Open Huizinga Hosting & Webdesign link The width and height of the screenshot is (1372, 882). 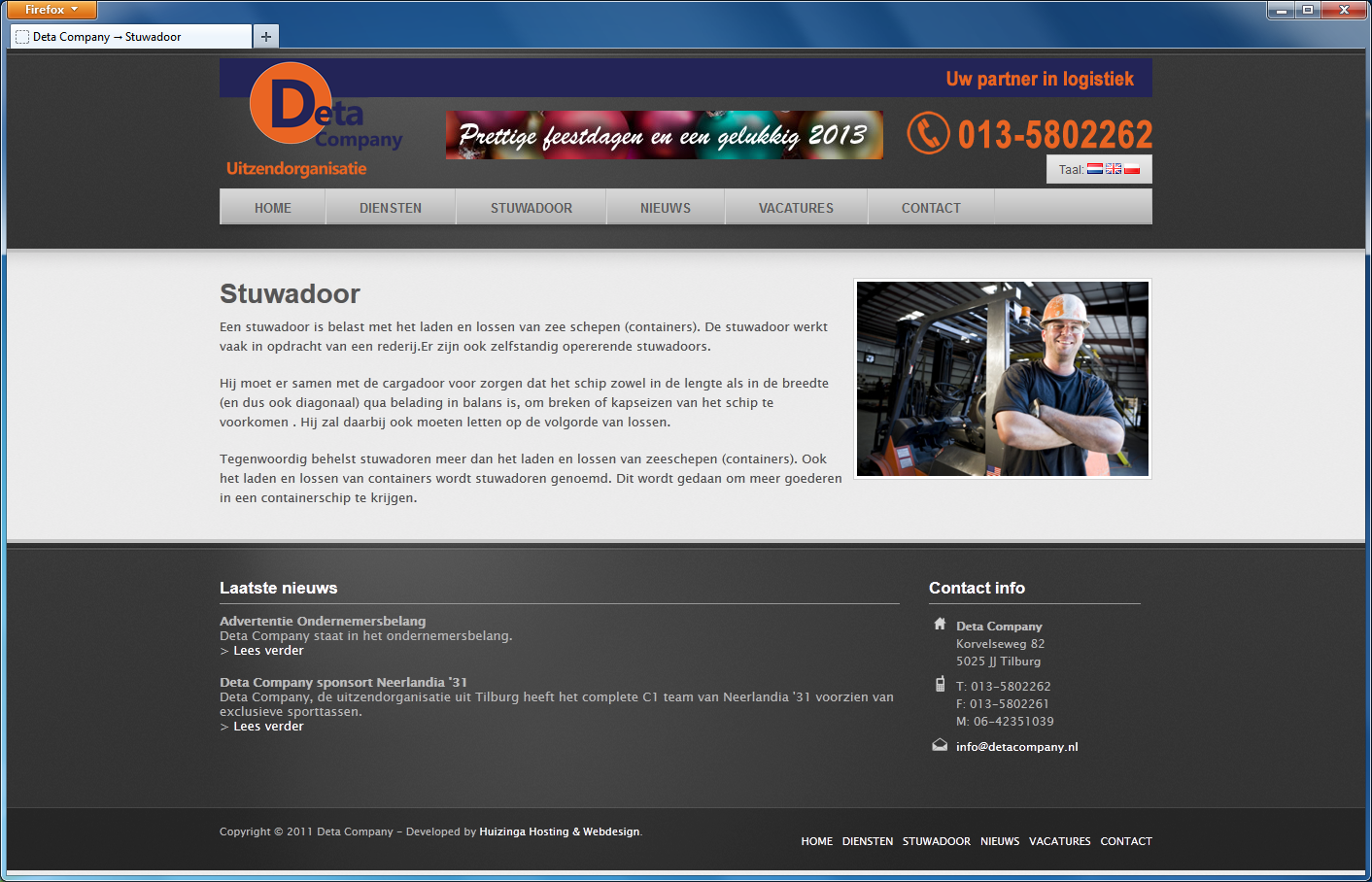coord(560,831)
